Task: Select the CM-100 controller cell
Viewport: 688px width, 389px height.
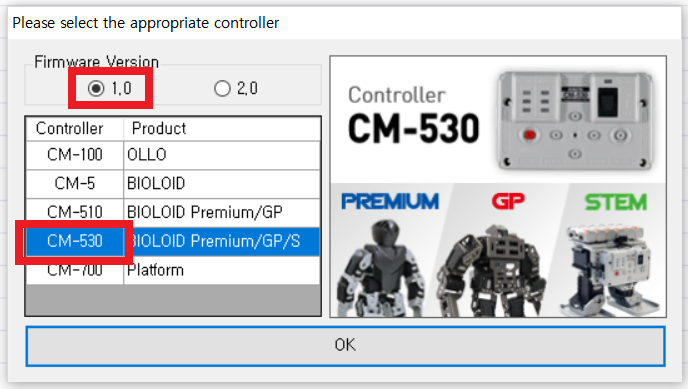Action: pyautogui.click(x=75, y=155)
